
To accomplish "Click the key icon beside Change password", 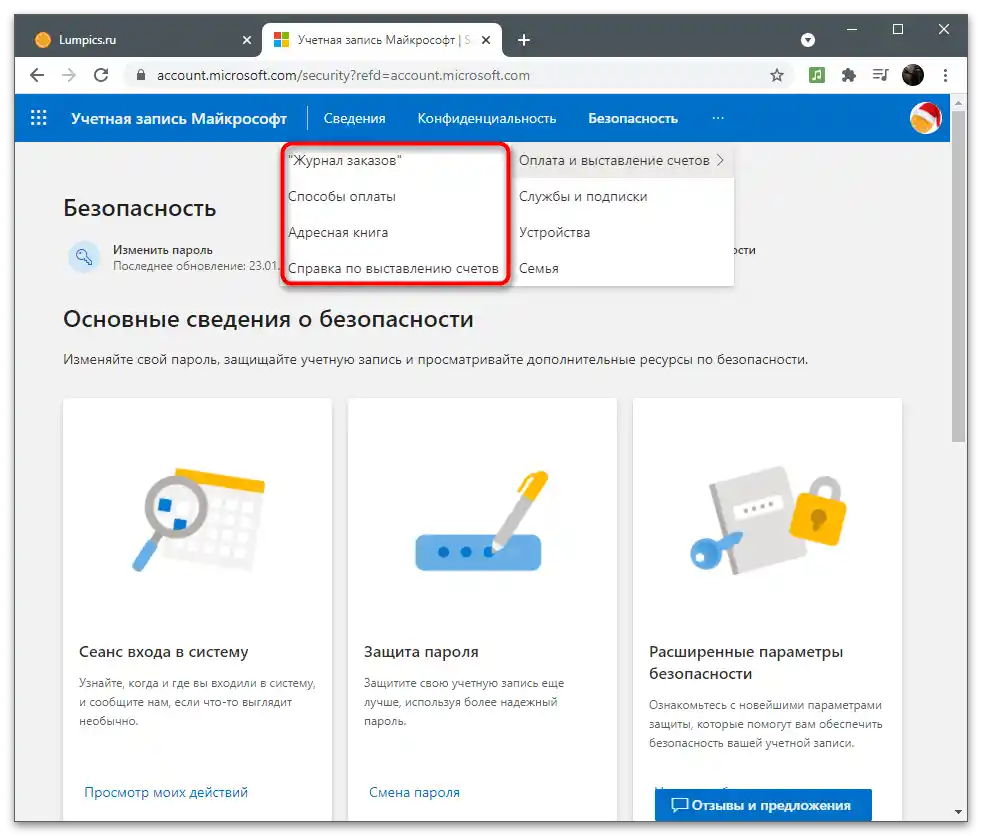I will [84, 257].
